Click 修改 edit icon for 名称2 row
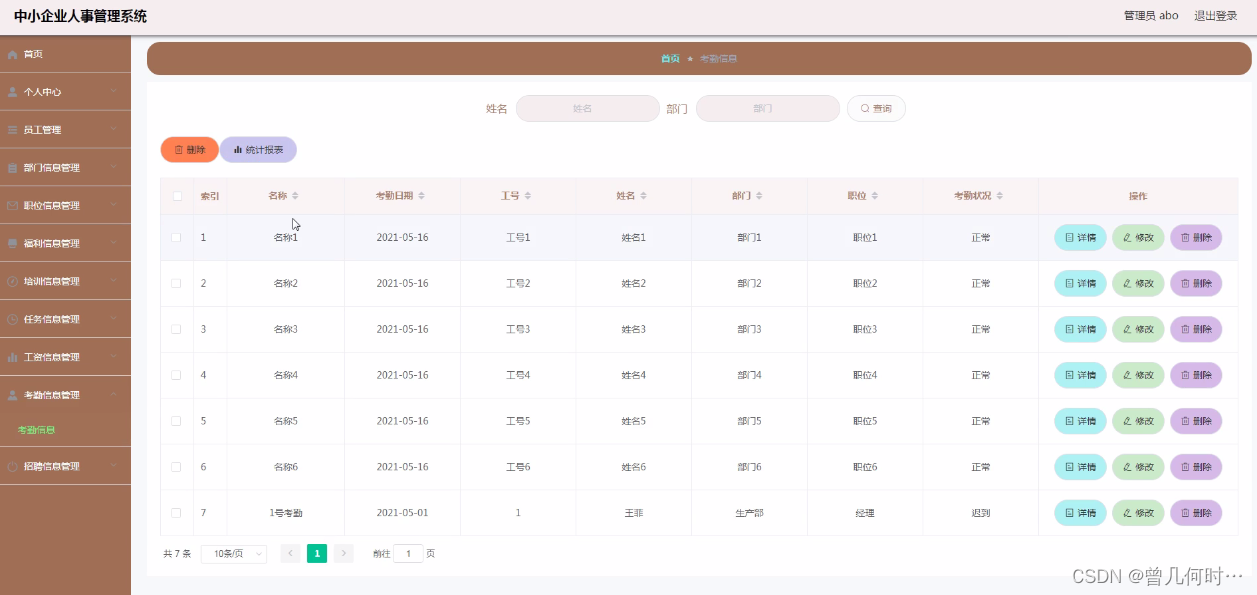Viewport: 1257px width, 595px height. [1128, 283]
